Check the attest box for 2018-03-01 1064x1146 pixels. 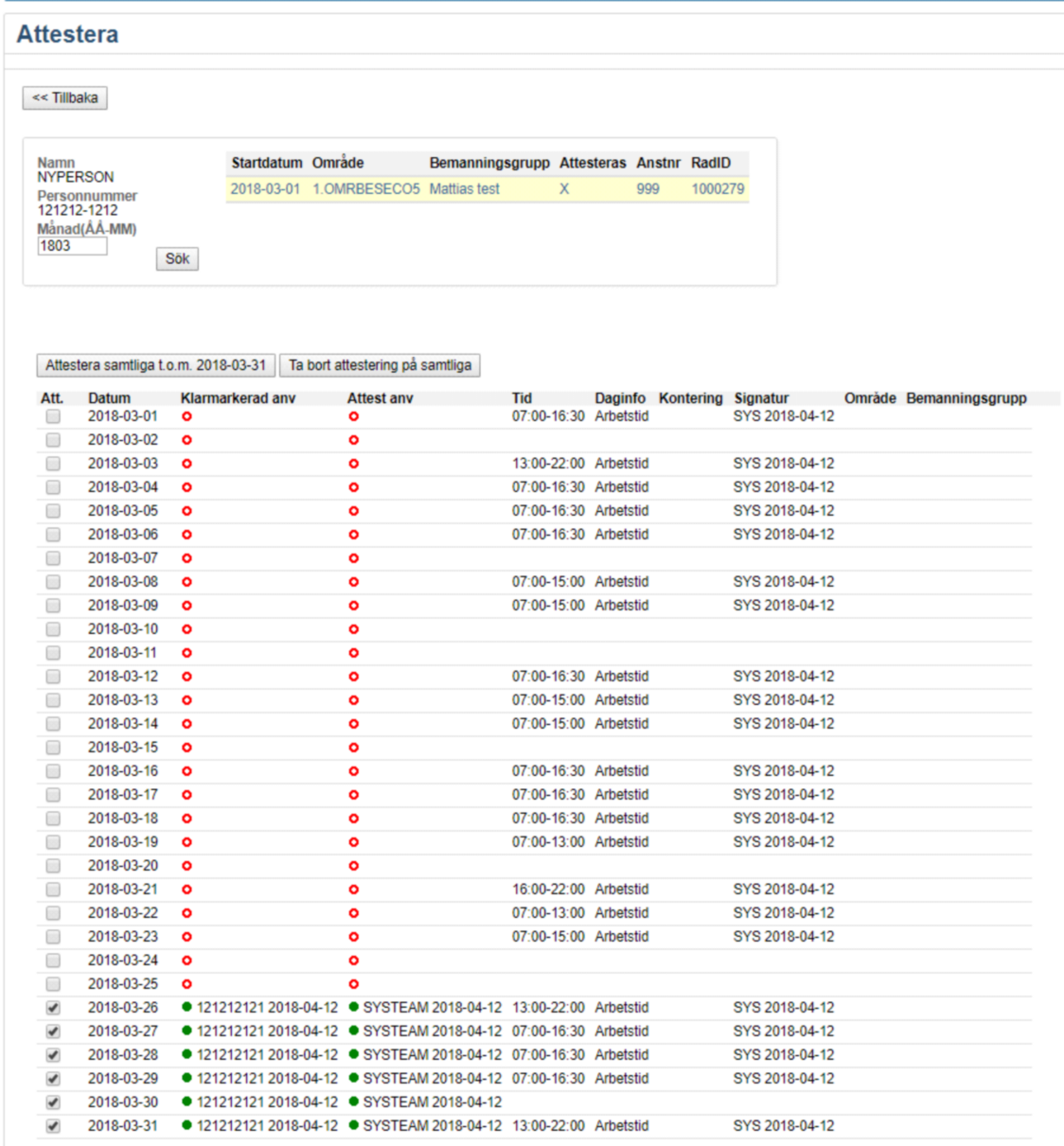pos(53,416)
